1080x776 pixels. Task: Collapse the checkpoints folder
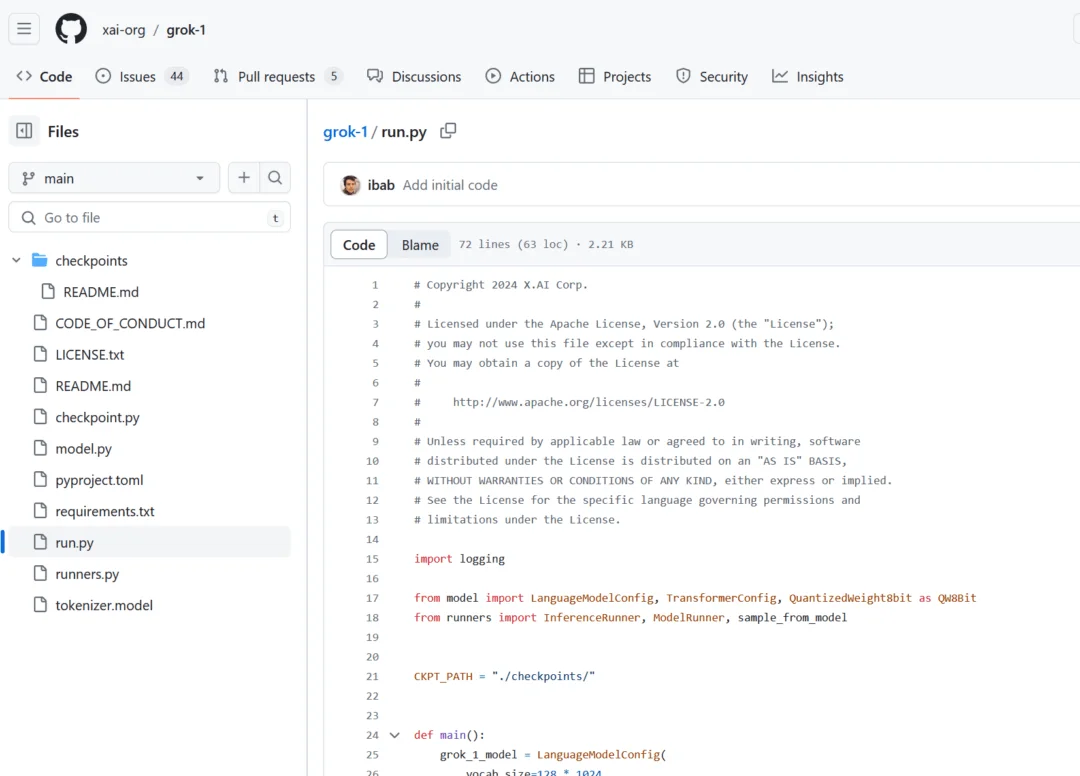pos(16,261)
